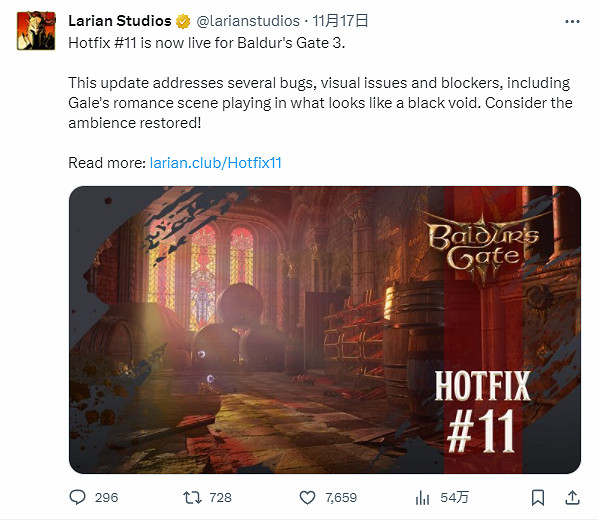Open the 11月17日 post timestamp
The width and height of the screenshot is (598, 521).
point(340,21)
